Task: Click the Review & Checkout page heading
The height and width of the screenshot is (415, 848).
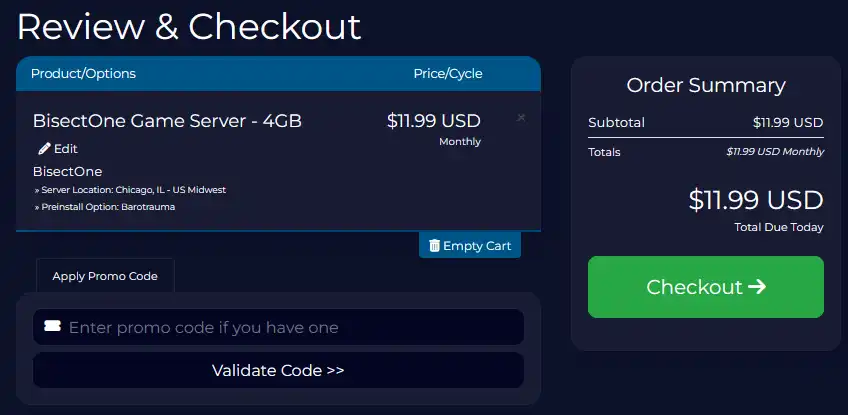Action: point(189,27)
